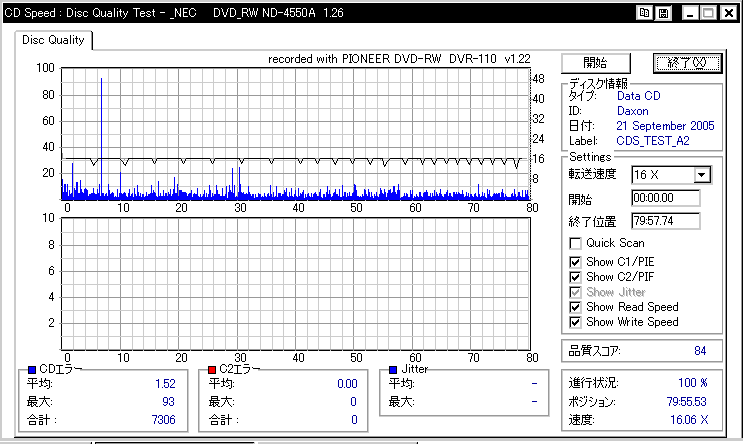Close the Disc Quality Test window
743x444 pixels.
tap(728, 13)
